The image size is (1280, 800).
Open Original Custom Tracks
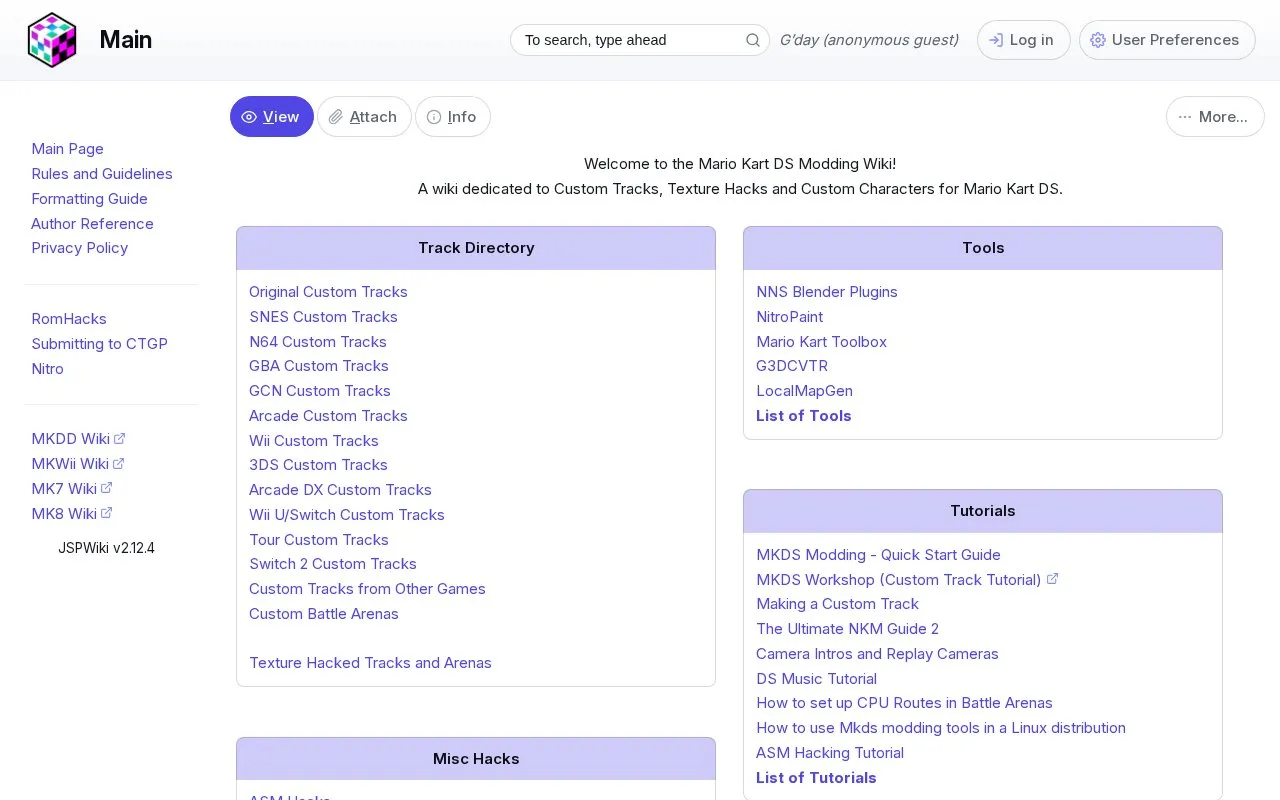click(328, 292)
